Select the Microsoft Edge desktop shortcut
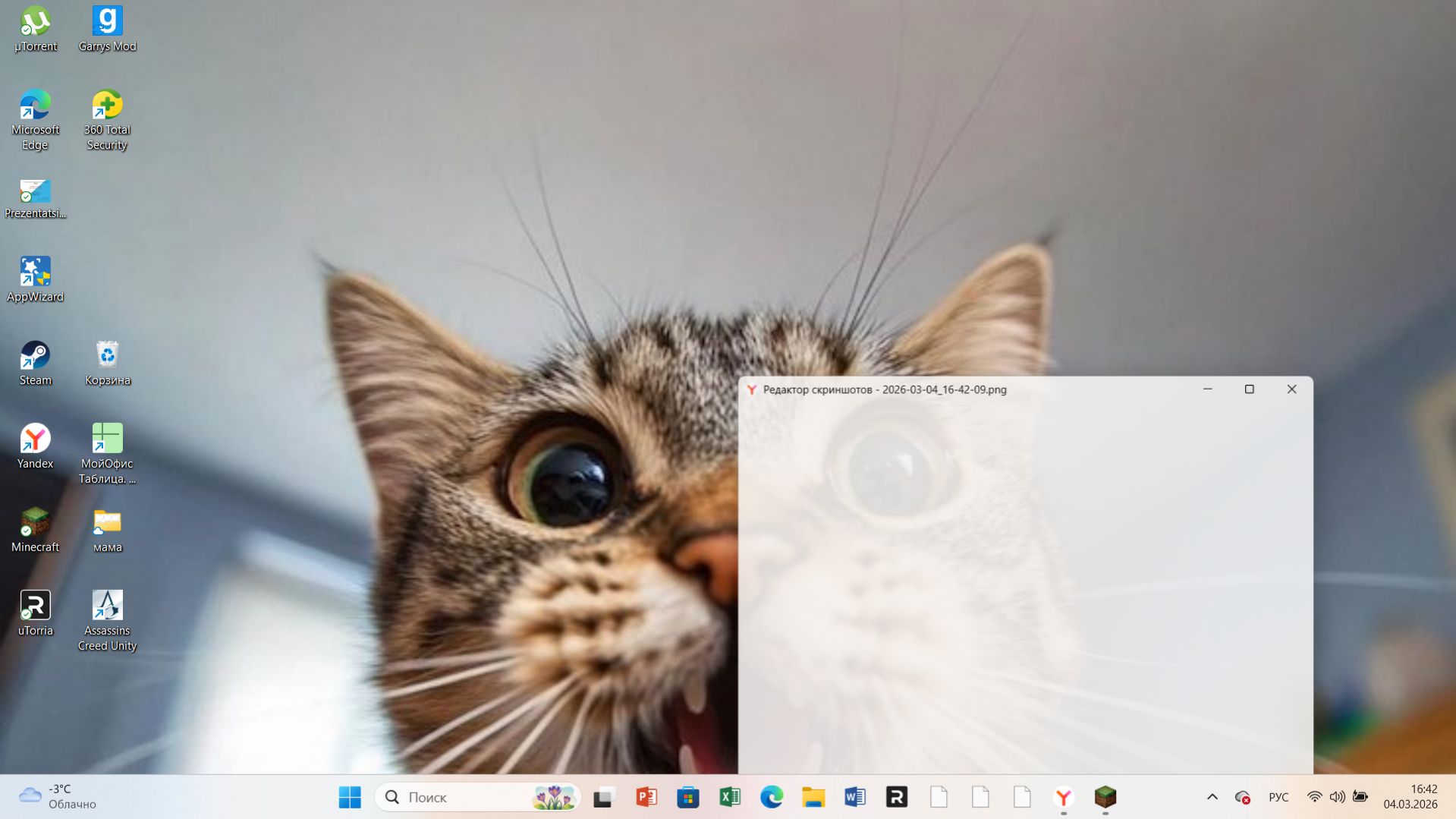Screen dimensions: 1456x819 click(35, 121)
